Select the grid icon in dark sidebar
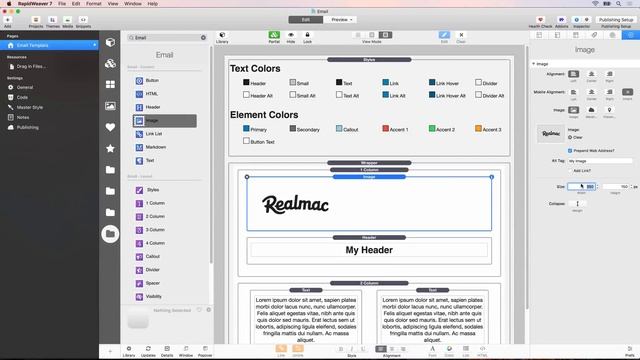 [110, 84]
